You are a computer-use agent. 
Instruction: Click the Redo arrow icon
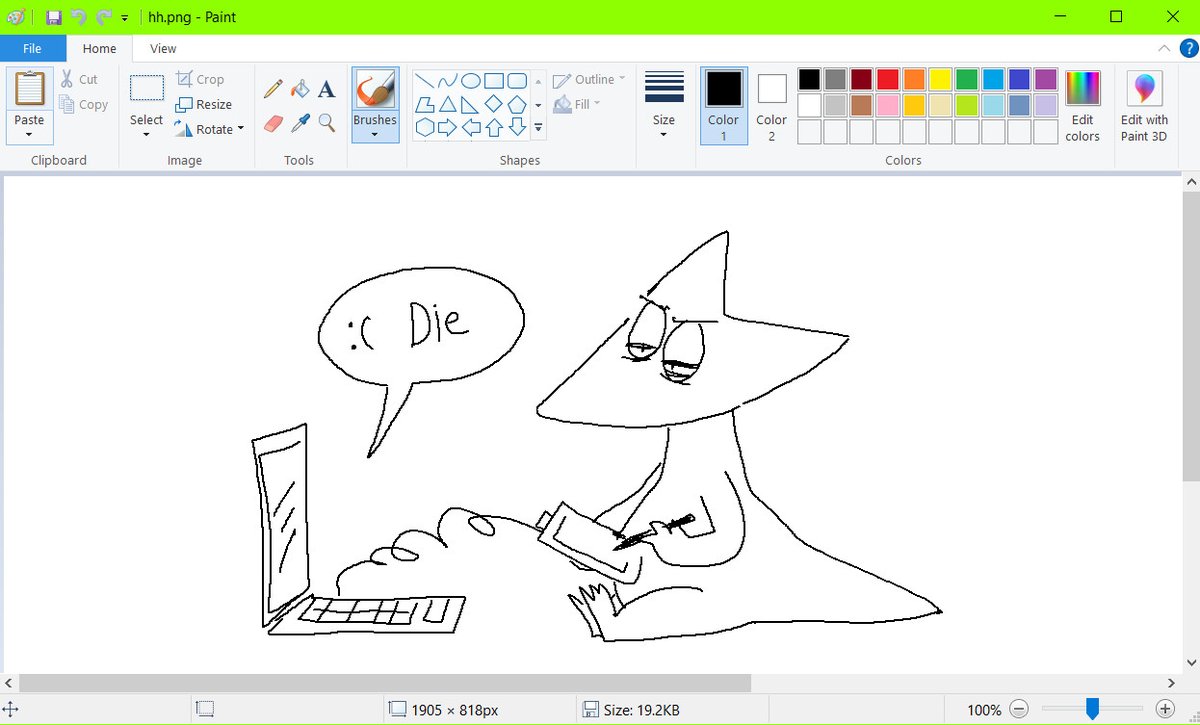coord(103,17)
